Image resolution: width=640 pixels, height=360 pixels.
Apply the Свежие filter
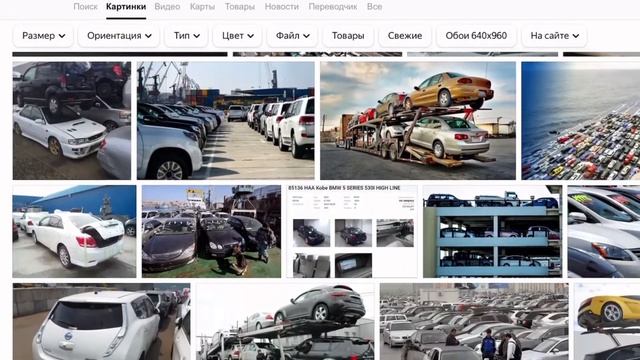pyautogui.click(x=405, y=36)
